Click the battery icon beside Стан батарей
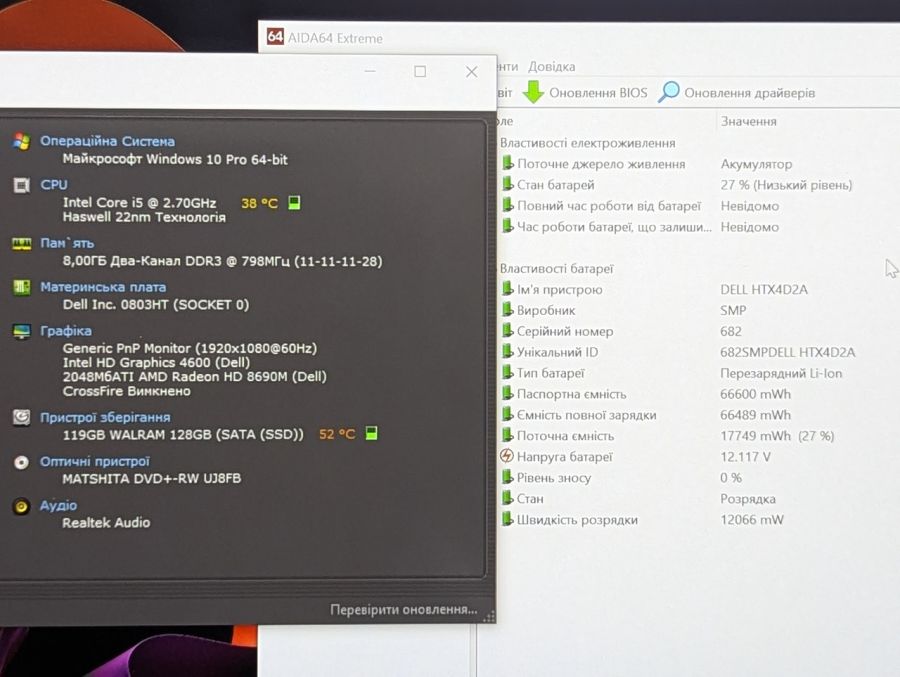900x677 pixels. pyautogui.click(x=507, y=184)
